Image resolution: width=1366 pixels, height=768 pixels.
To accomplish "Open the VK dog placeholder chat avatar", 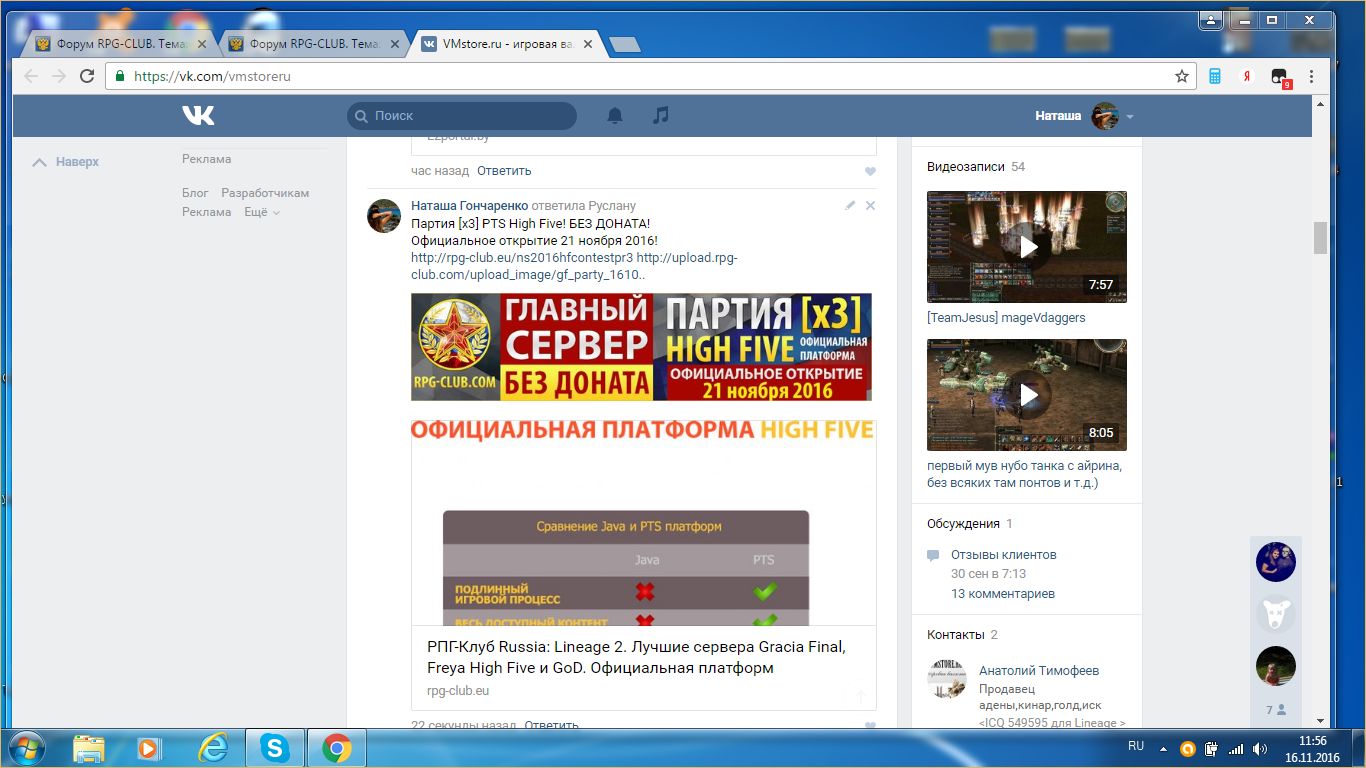I will tap(1276, 614).
